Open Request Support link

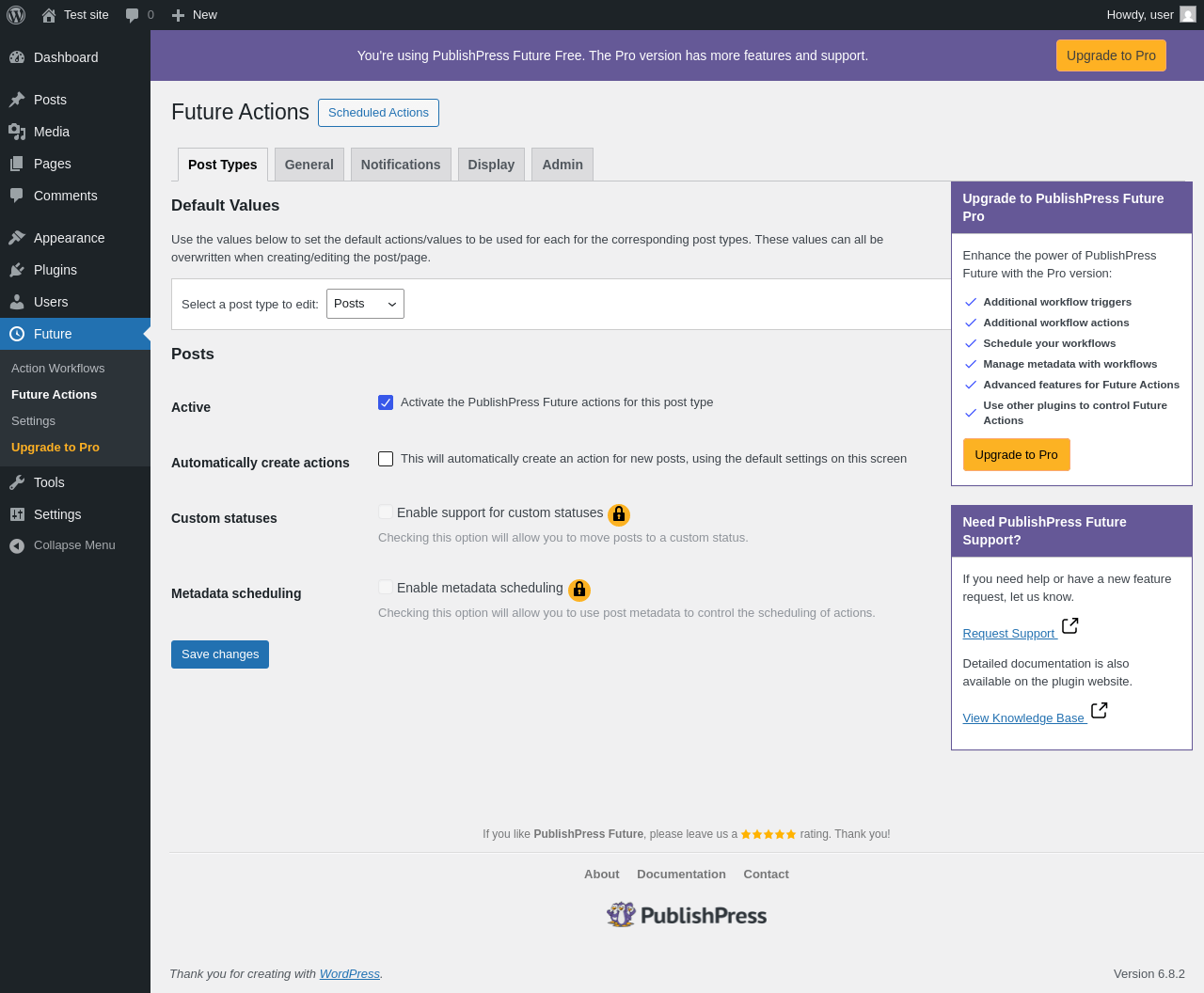1009,634
